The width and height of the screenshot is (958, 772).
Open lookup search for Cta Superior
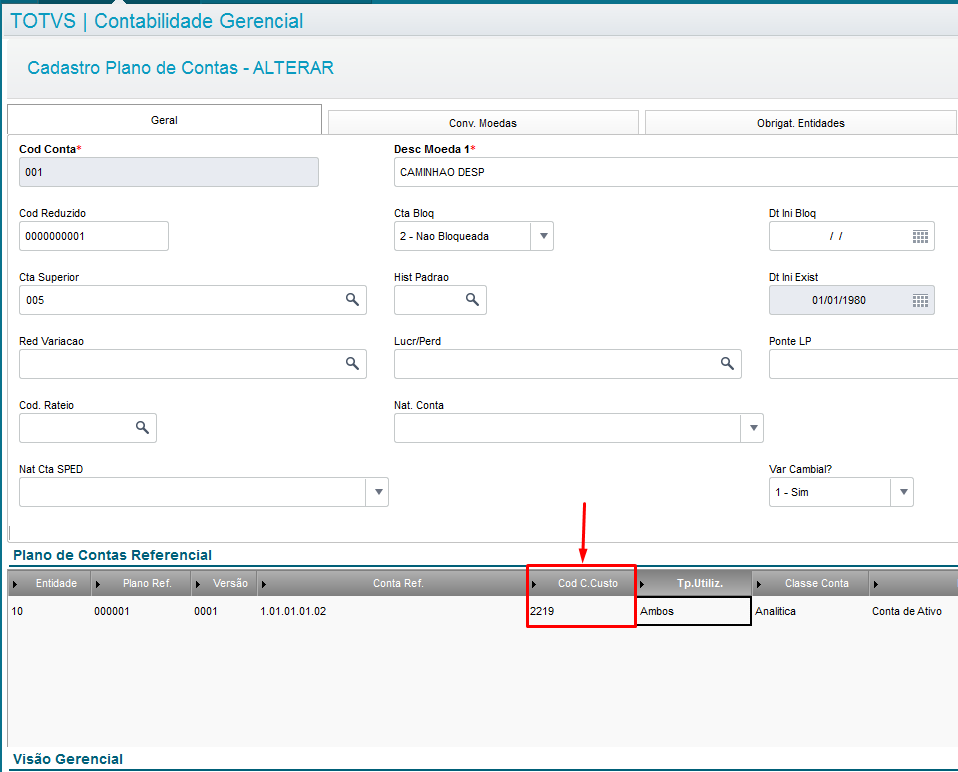tap(352, 299)
